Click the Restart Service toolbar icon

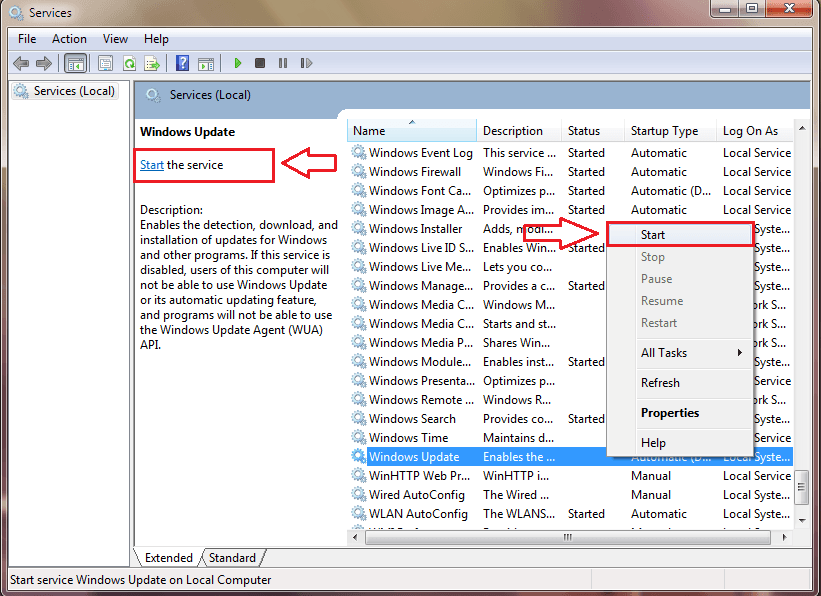[x=307, y=63]
